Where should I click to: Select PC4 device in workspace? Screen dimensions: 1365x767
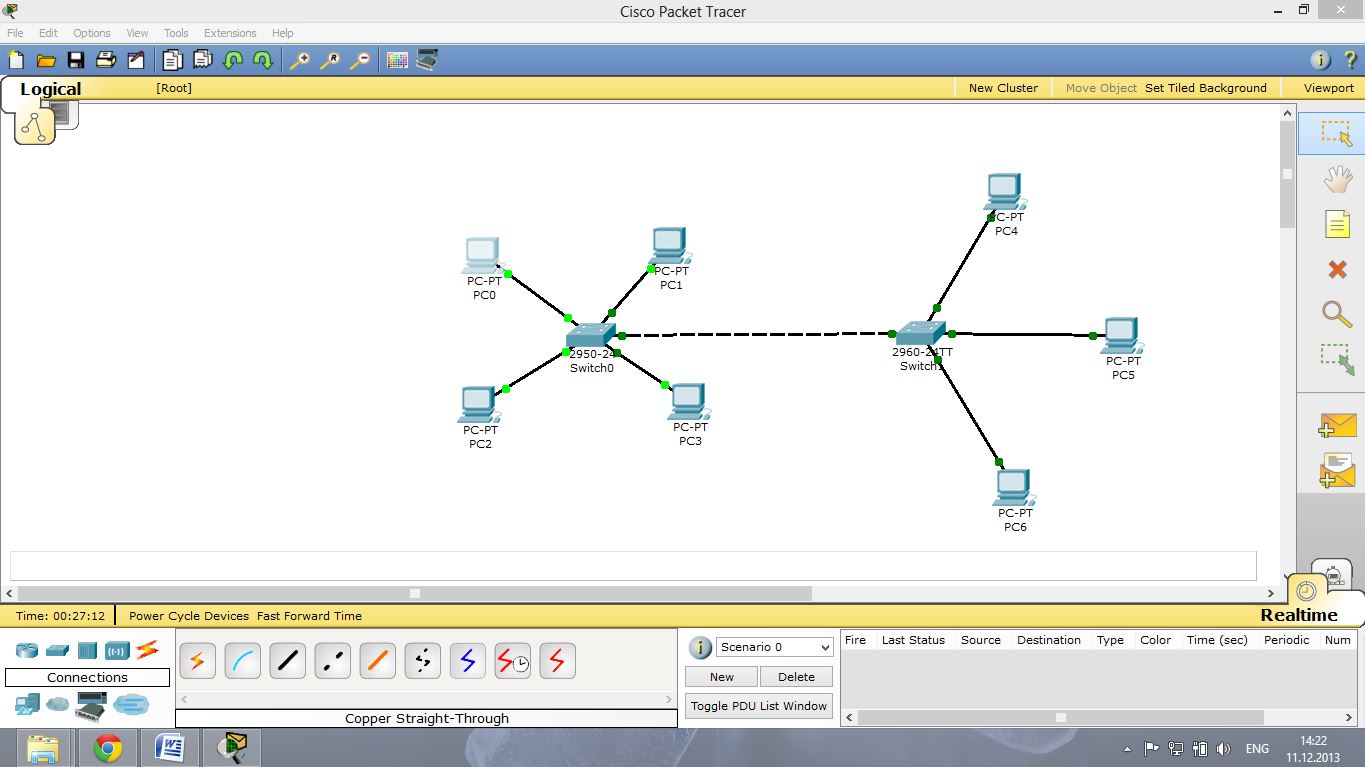point(1003,192)
